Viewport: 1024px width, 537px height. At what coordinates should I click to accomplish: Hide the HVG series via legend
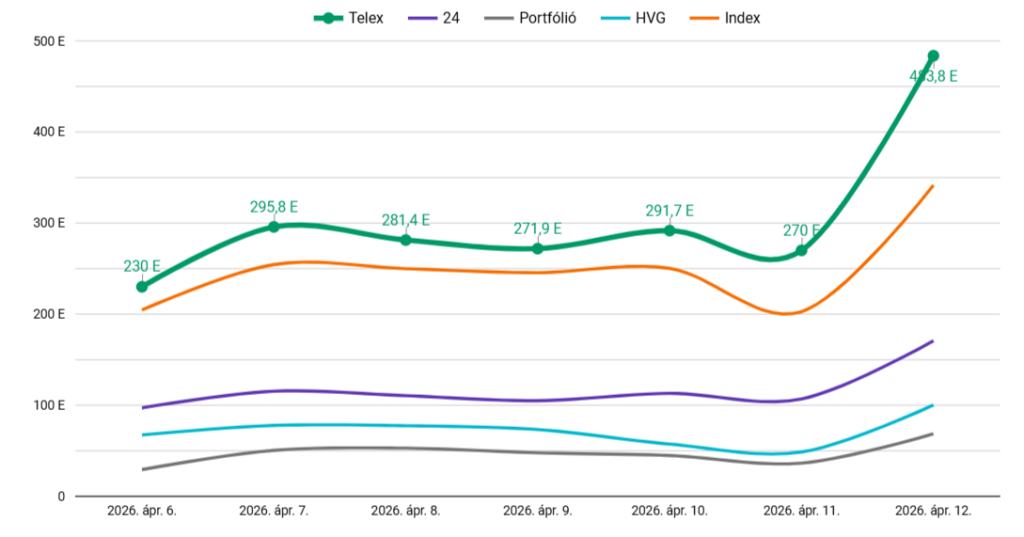pyautogui.click(x=648, y=18)
